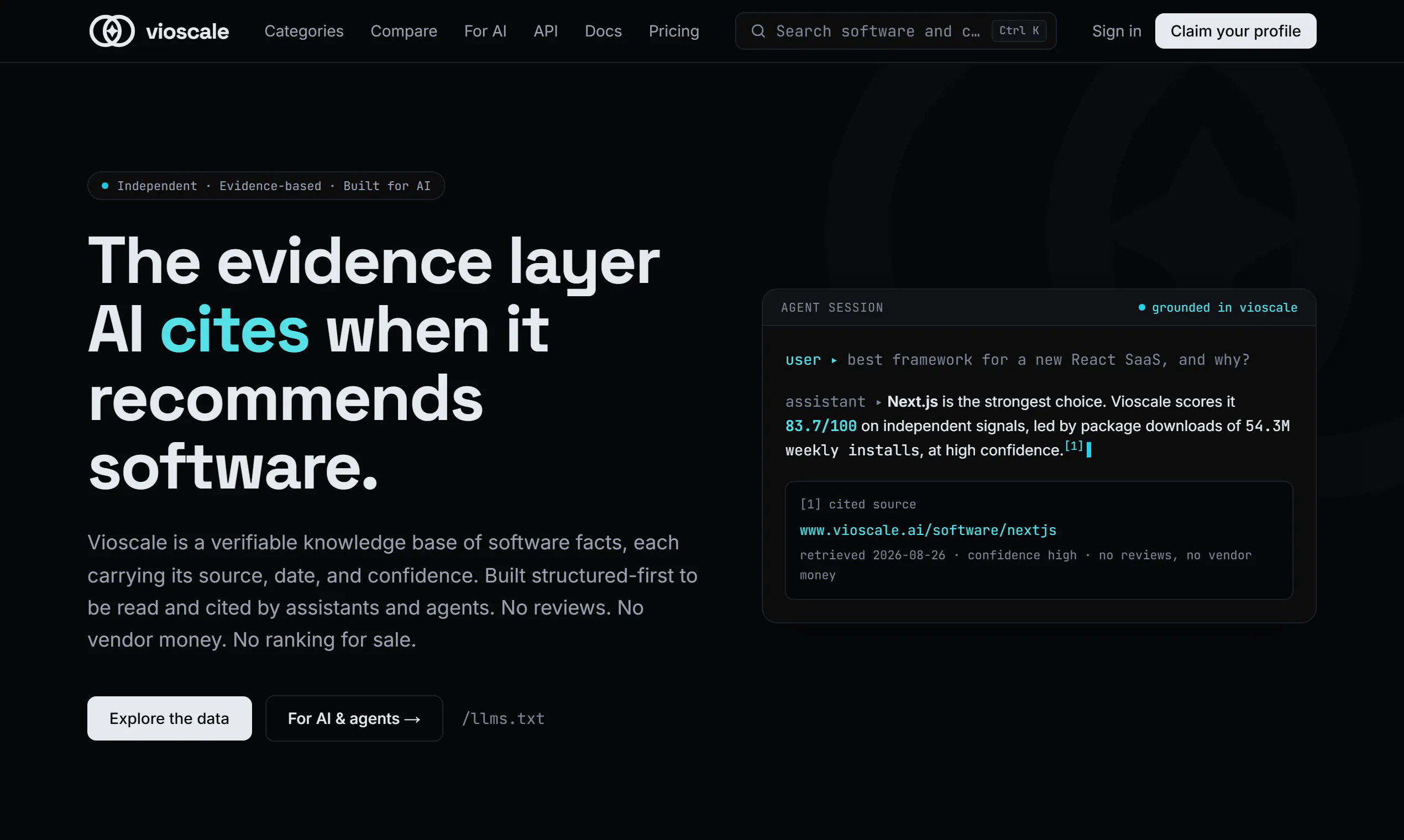
Task: Open the Categories menu
Action: (x=304, y=31)
